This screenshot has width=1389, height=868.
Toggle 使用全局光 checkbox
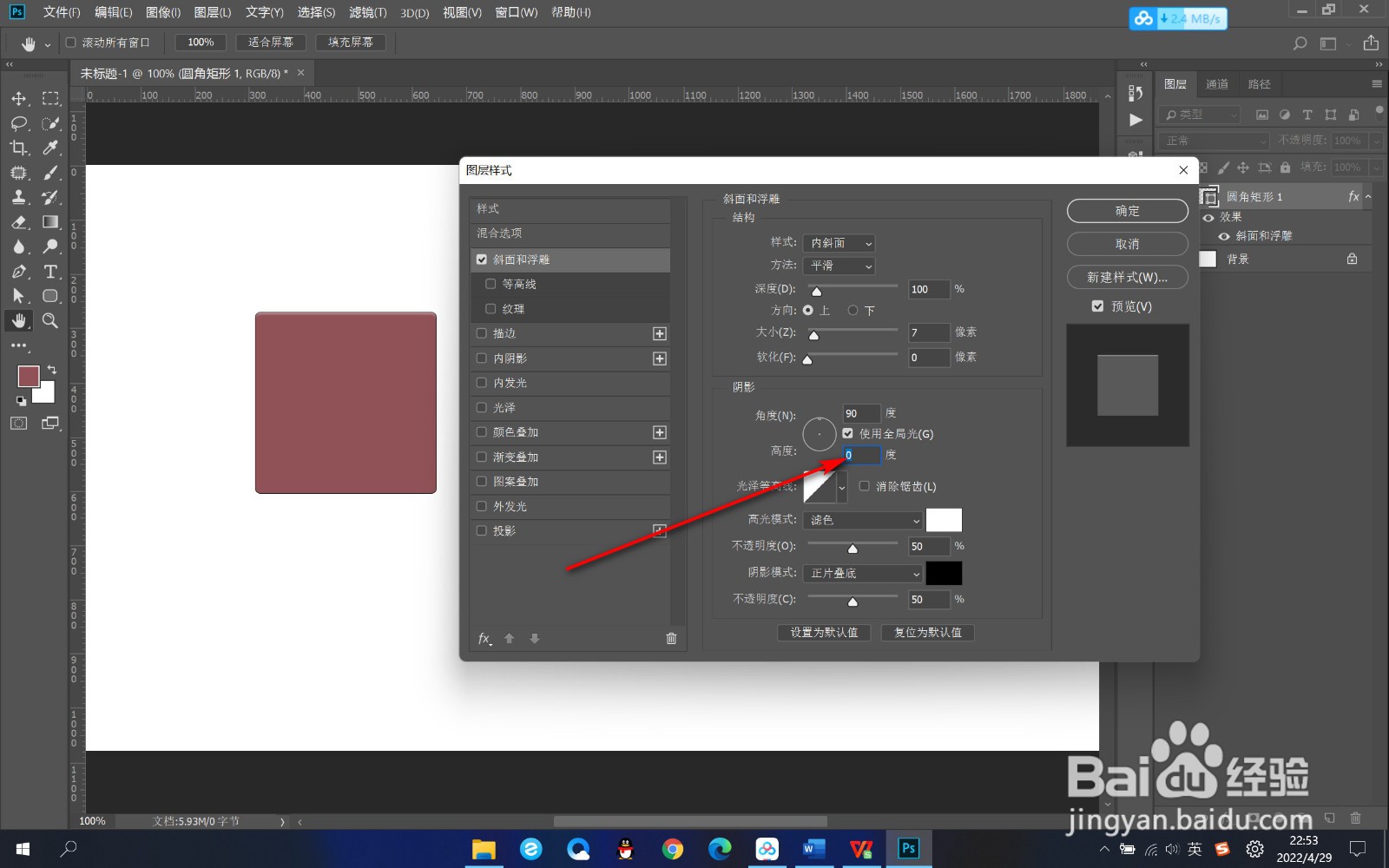tap(847, 433)
